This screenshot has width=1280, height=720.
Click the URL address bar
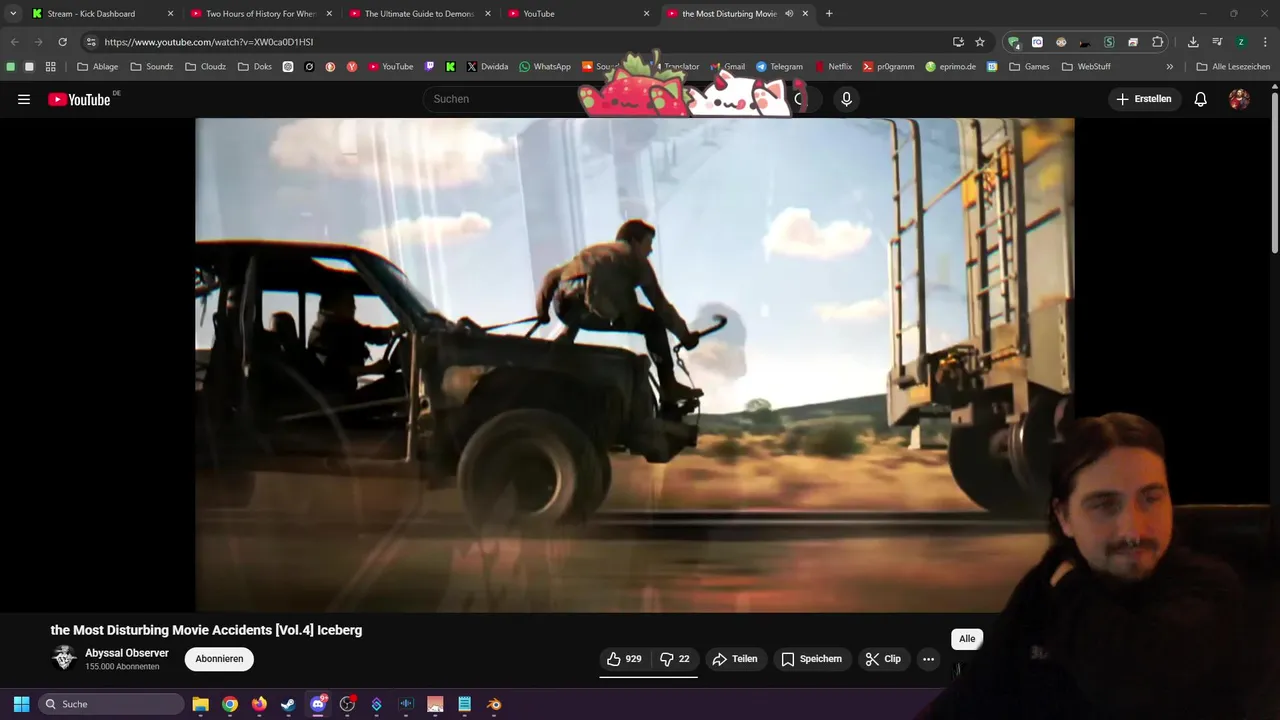tap(520, 42)
